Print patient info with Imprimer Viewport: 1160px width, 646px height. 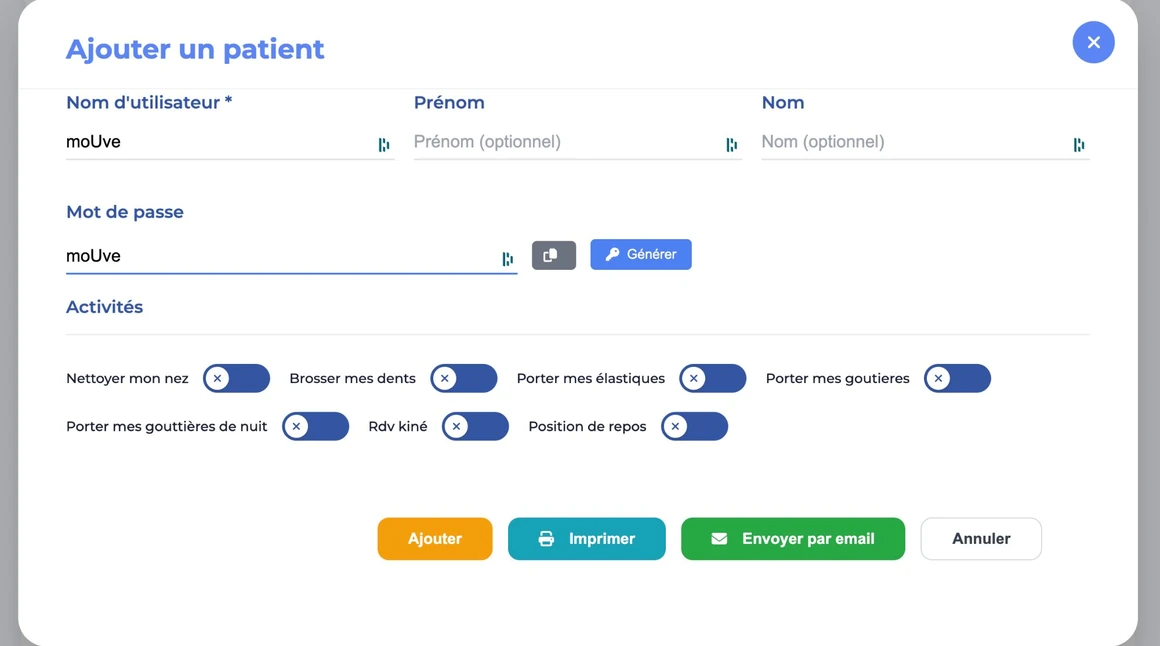click(x=586, y=539)
